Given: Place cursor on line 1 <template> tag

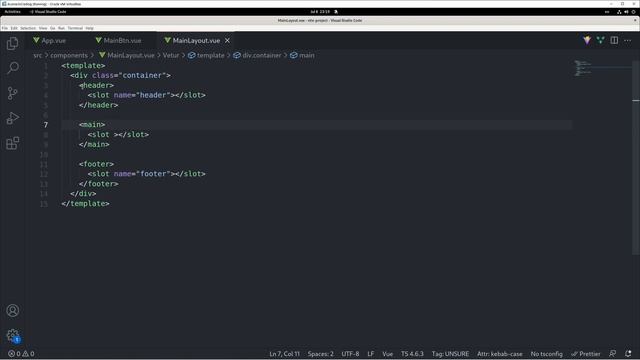Looking at the screenshot, I should [83, 65].
